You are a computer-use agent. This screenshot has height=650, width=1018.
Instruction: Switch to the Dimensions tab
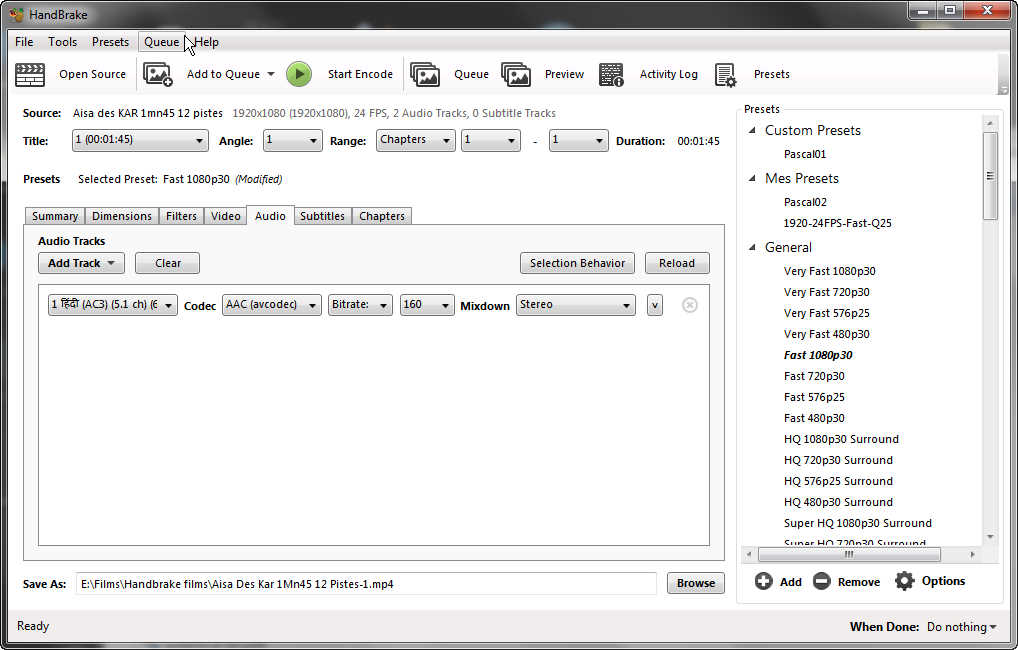tap(122, 216)
